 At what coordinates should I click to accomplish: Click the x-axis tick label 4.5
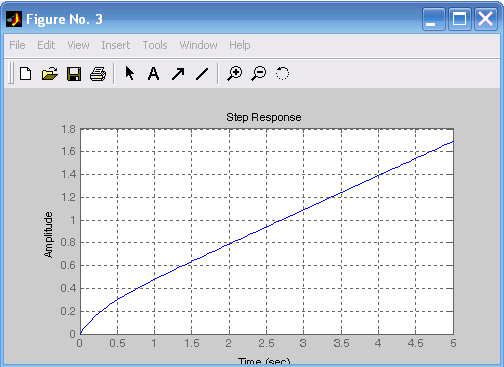pyautogui.click(x=415, y=343)
